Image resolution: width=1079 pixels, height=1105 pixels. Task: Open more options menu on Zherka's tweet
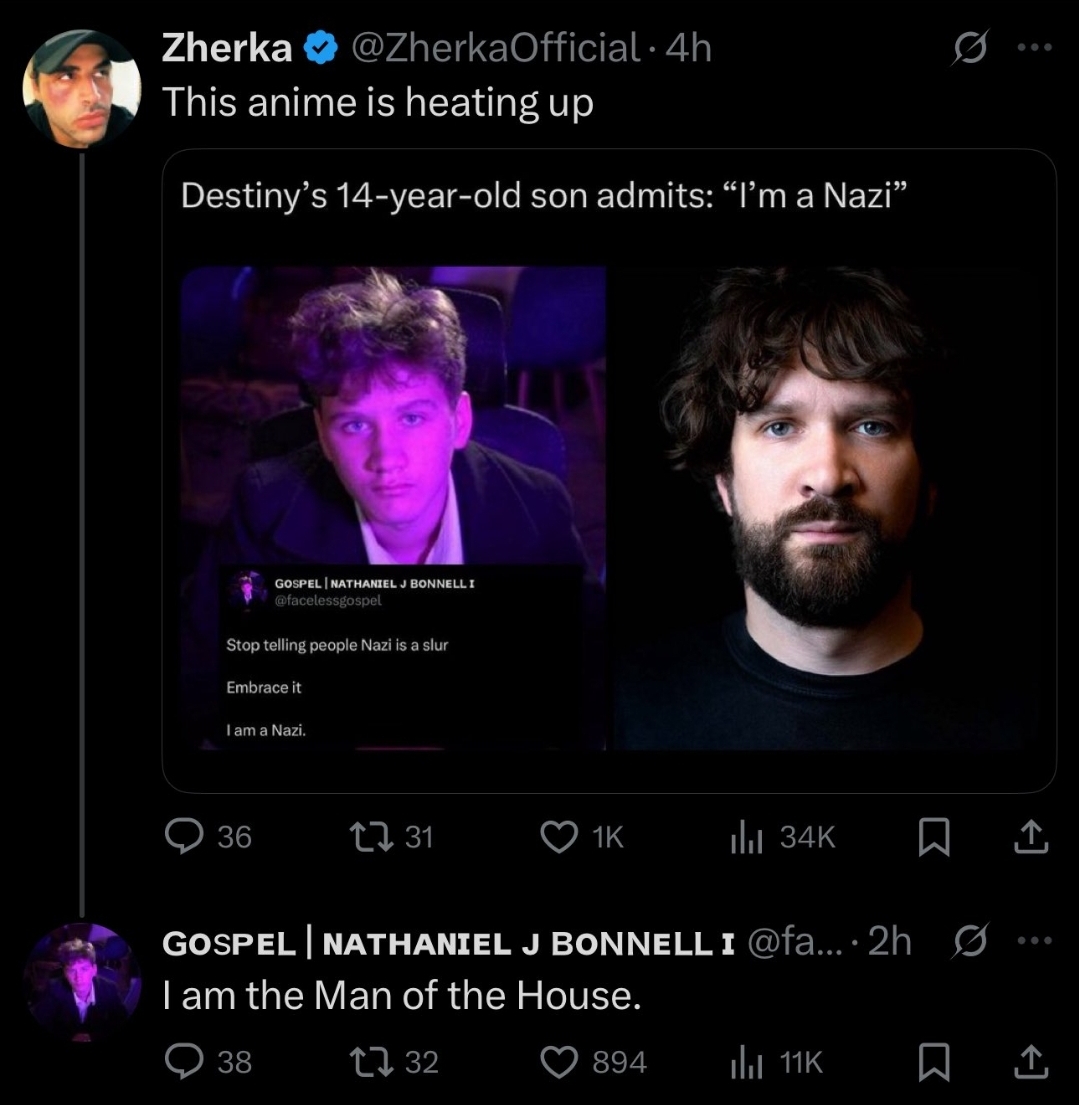pyautogui.click(x=1034, y=46)
